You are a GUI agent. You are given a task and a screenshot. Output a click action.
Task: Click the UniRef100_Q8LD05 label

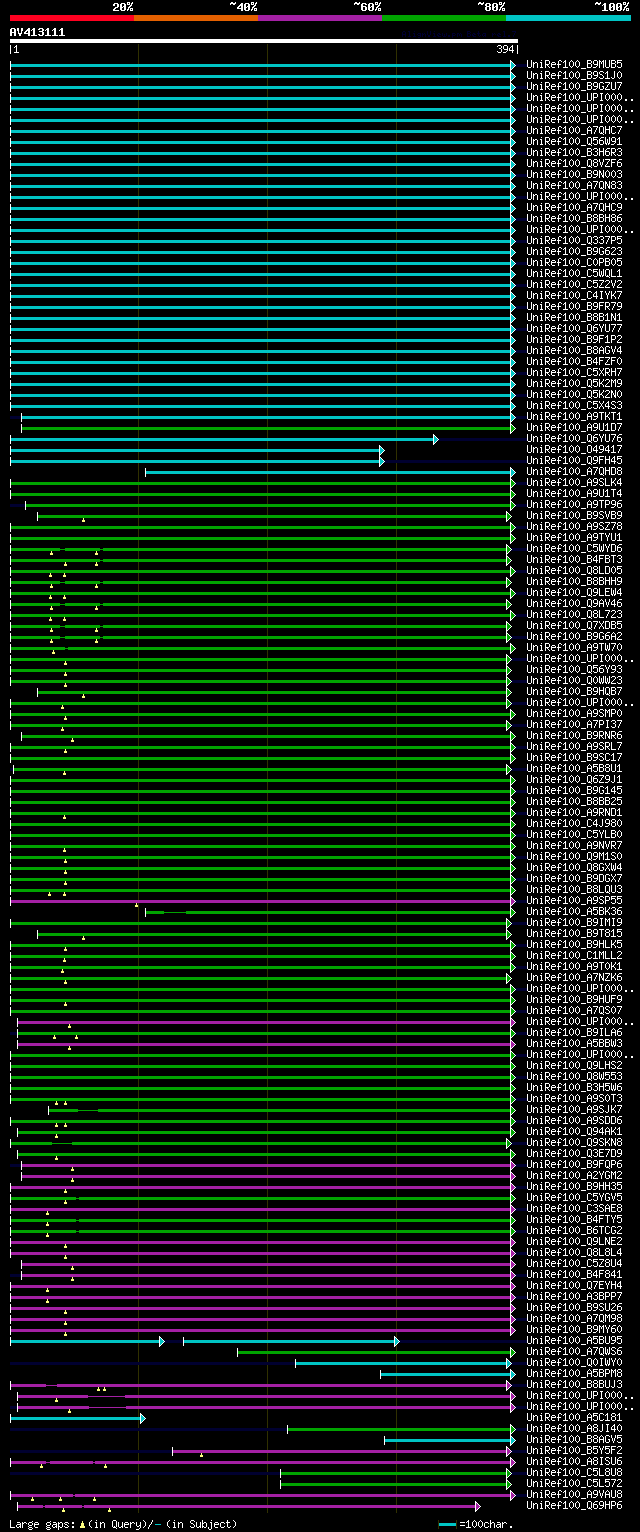coord(574,570)
